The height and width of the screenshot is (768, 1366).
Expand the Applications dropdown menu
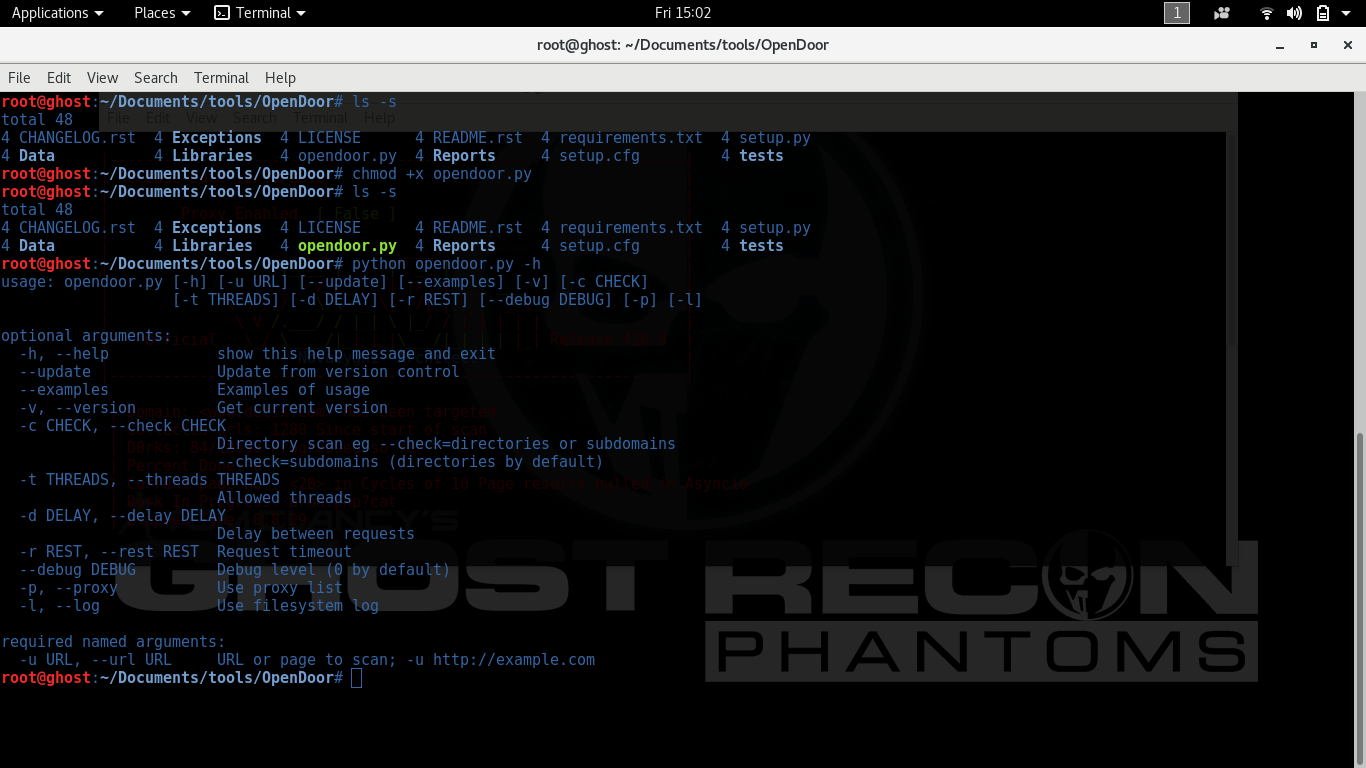click(x=57, y=13)
